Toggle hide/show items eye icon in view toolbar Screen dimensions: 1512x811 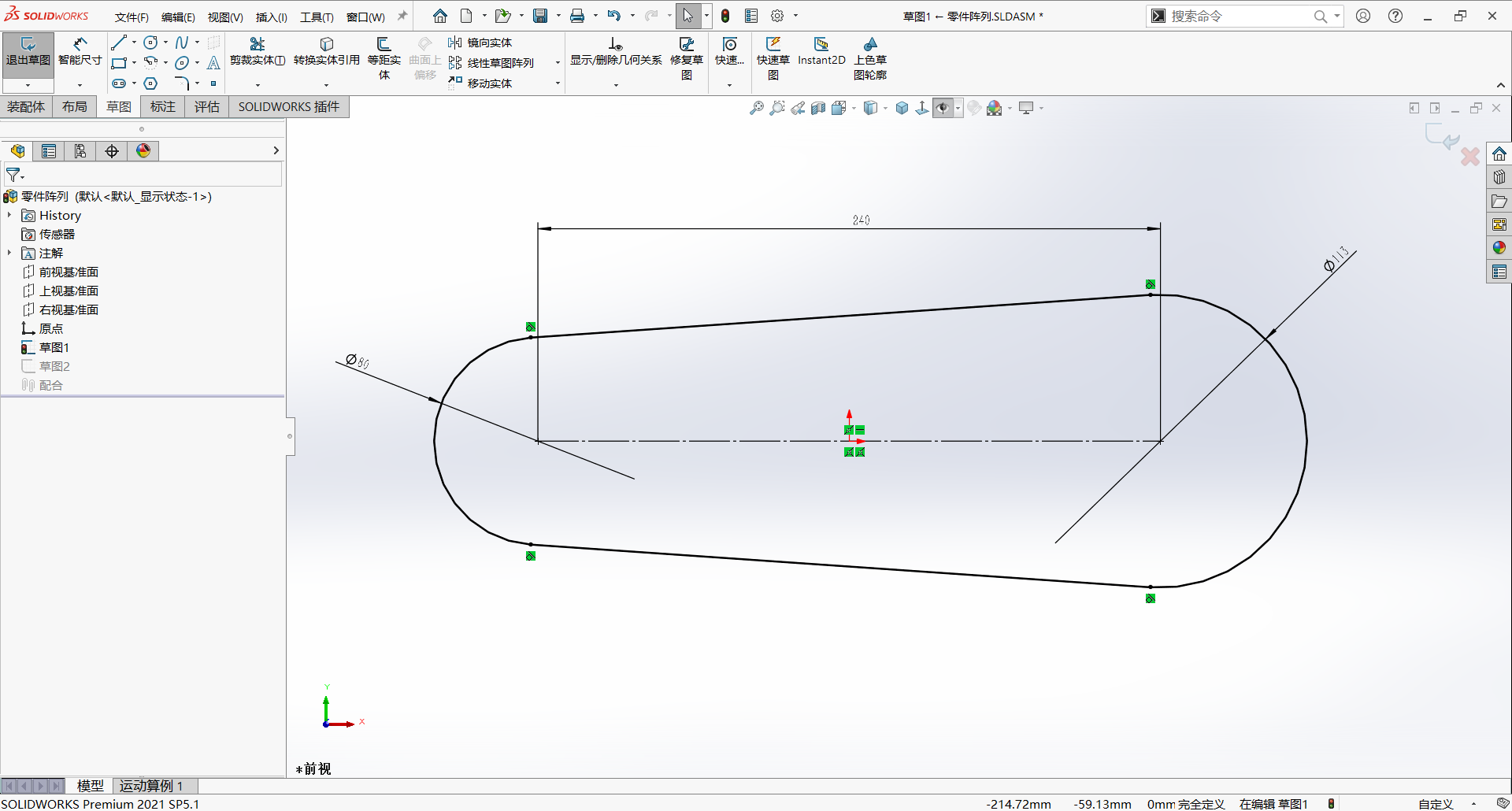[943, 108]
